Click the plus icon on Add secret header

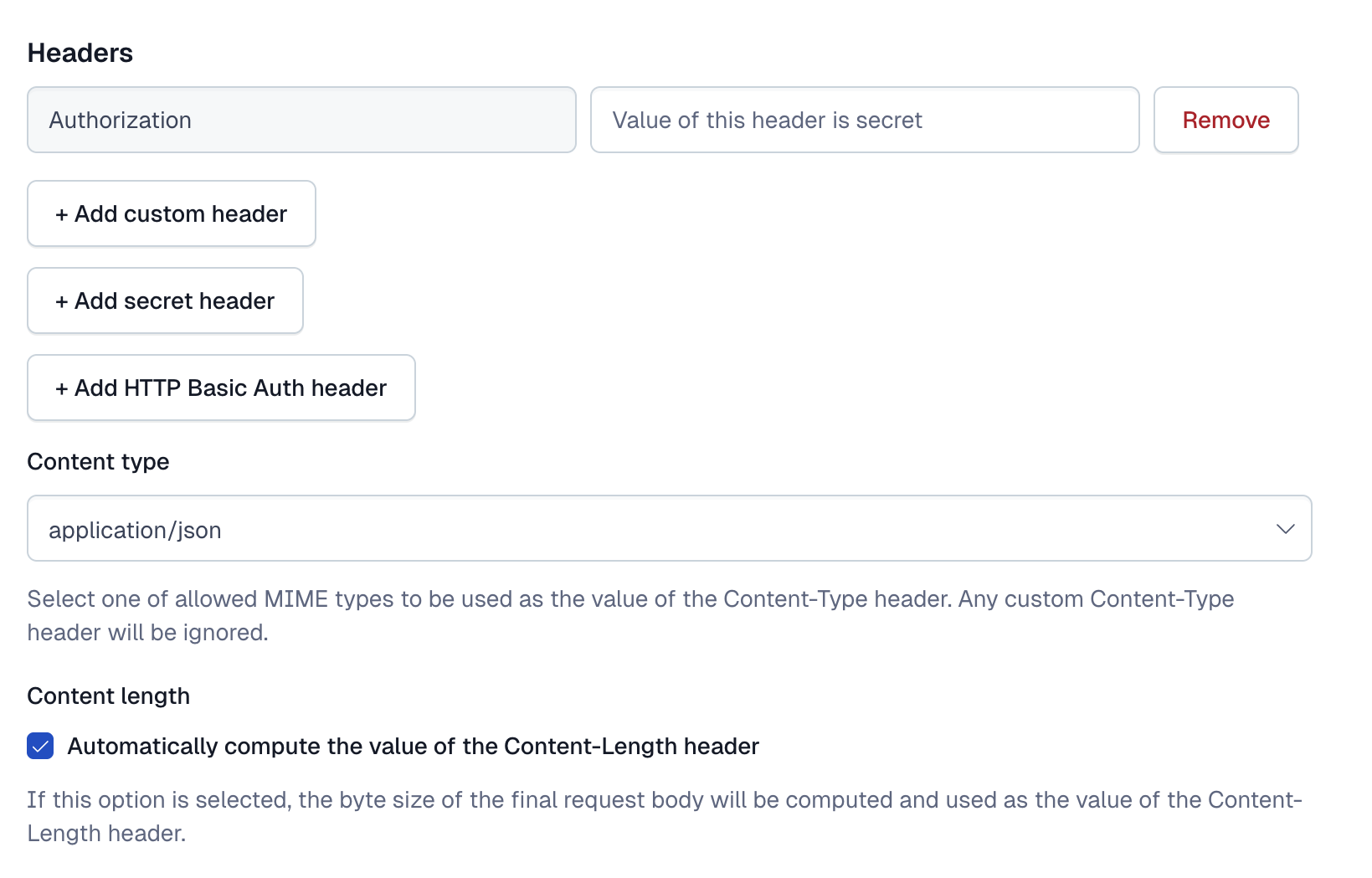click(61, 302)
